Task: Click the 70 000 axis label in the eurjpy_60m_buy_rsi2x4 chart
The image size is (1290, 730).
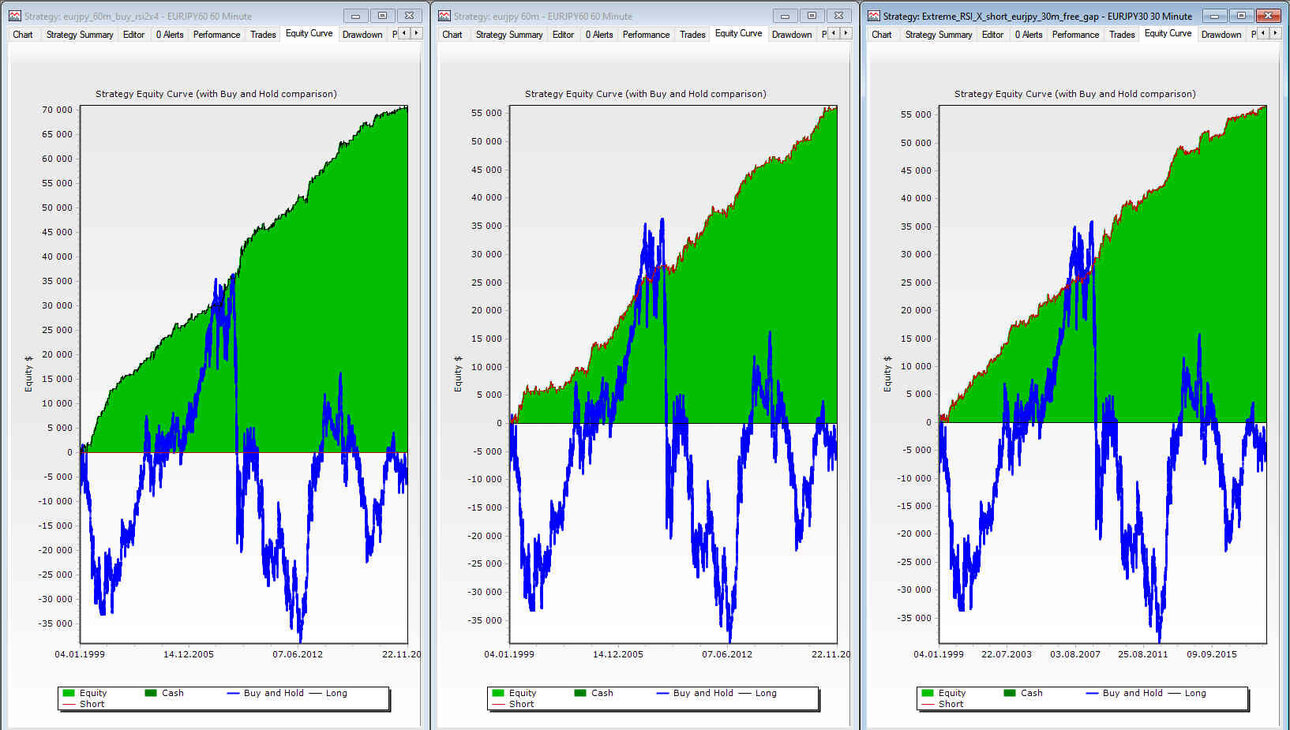Action: click(56, 109)
